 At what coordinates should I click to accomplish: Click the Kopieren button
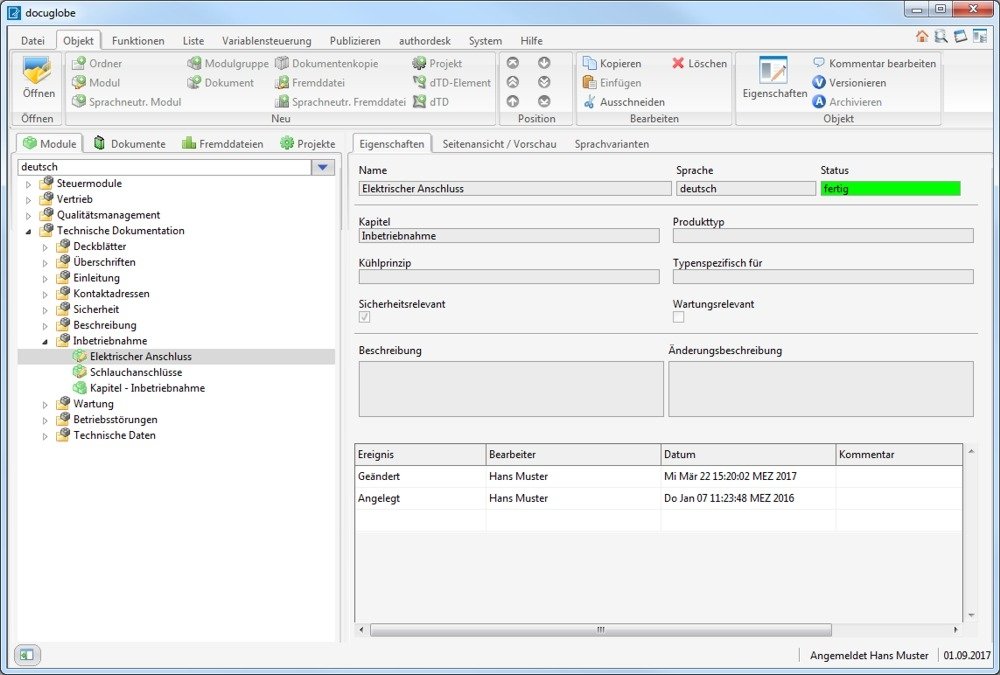(x=611, y=63)
